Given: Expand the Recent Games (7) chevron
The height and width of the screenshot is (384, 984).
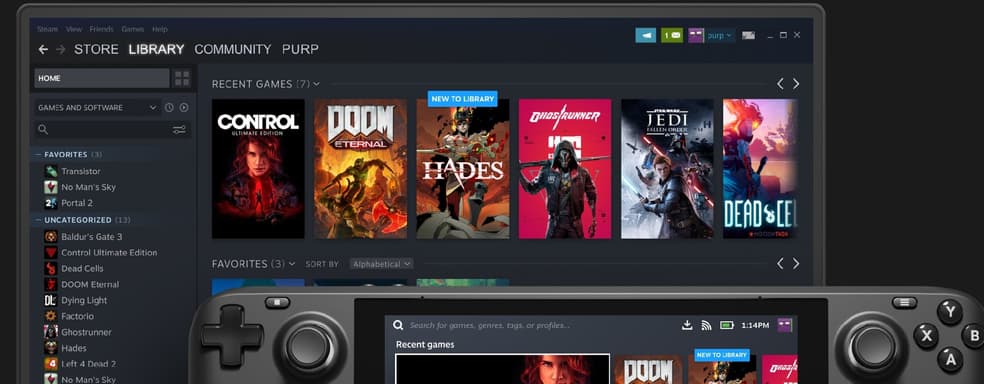Looking at the screenshot, I should tap(316, 83).
